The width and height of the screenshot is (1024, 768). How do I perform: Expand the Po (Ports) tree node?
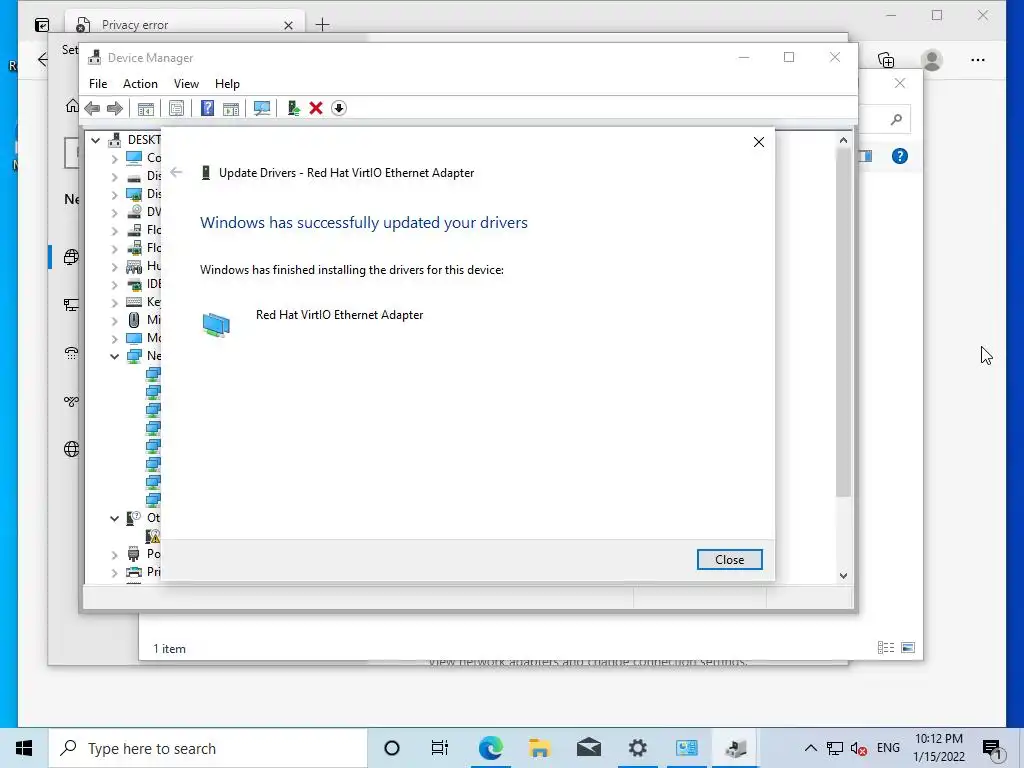[114, 554]
